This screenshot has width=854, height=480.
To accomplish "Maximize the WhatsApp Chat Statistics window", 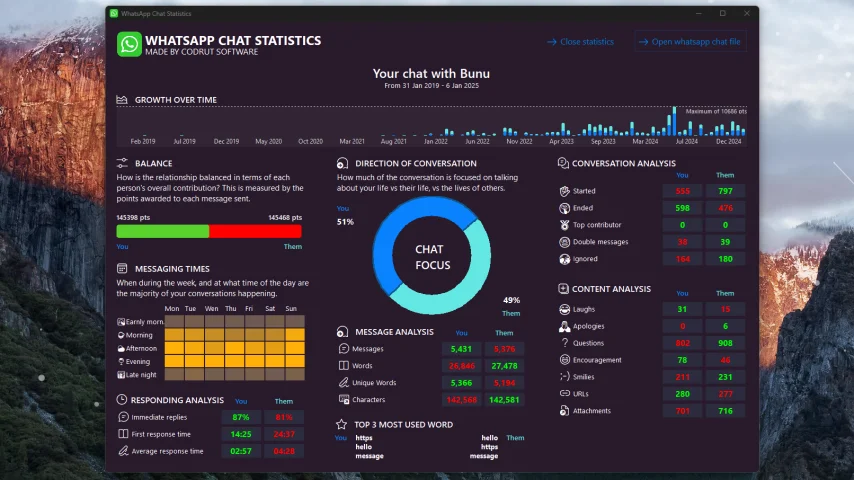I will pos(722,13).
